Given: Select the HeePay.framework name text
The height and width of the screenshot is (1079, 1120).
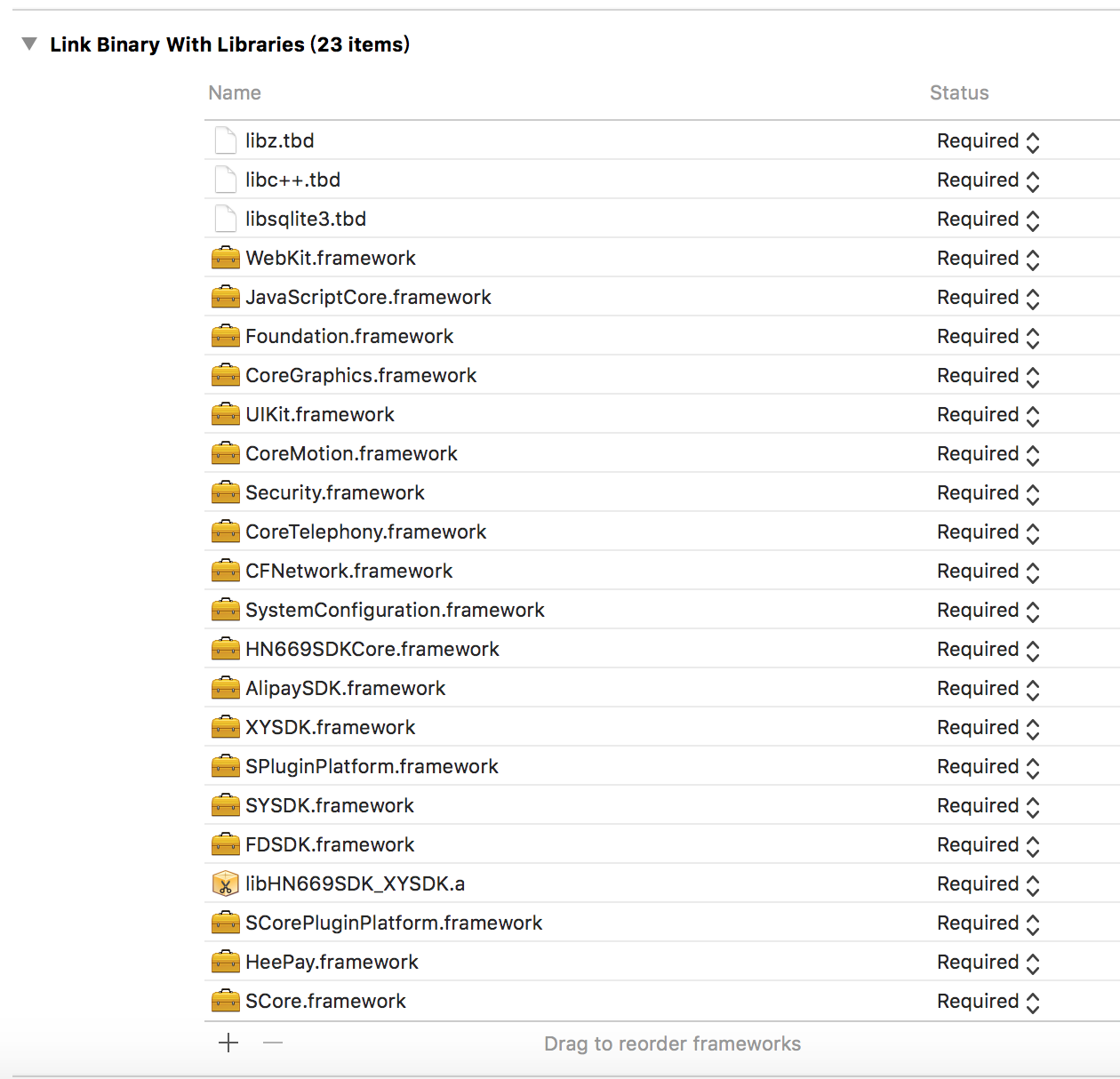Looking at the screenshot, I should coord(332,962).
